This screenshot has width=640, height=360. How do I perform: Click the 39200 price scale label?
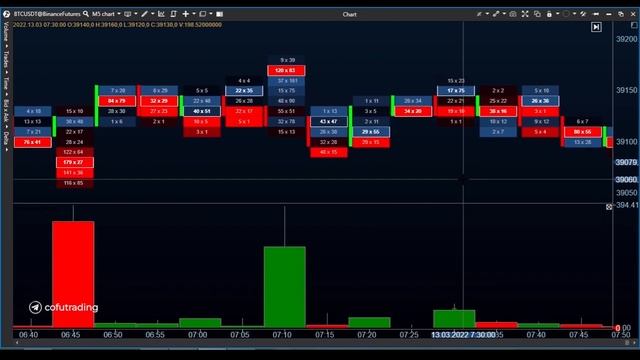[626, 39]
